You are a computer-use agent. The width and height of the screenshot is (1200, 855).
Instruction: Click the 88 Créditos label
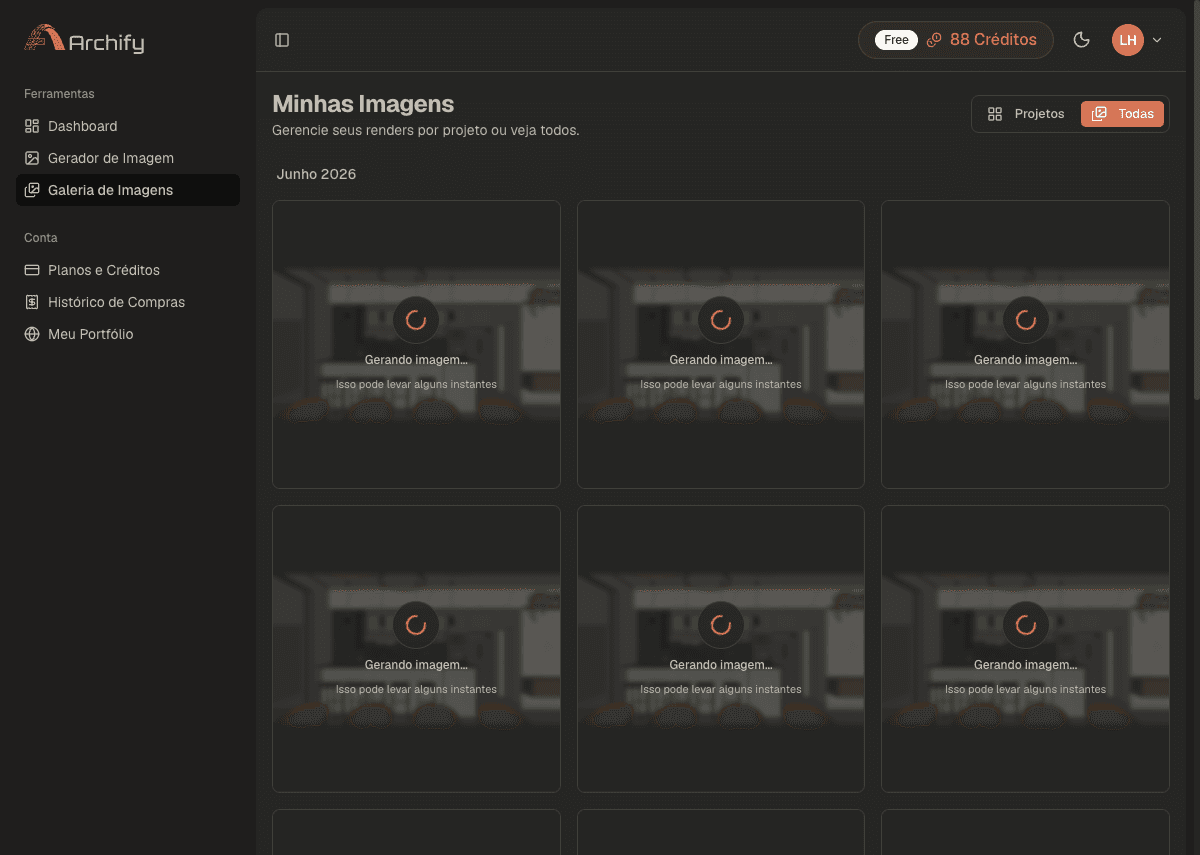tap(993, 40)
